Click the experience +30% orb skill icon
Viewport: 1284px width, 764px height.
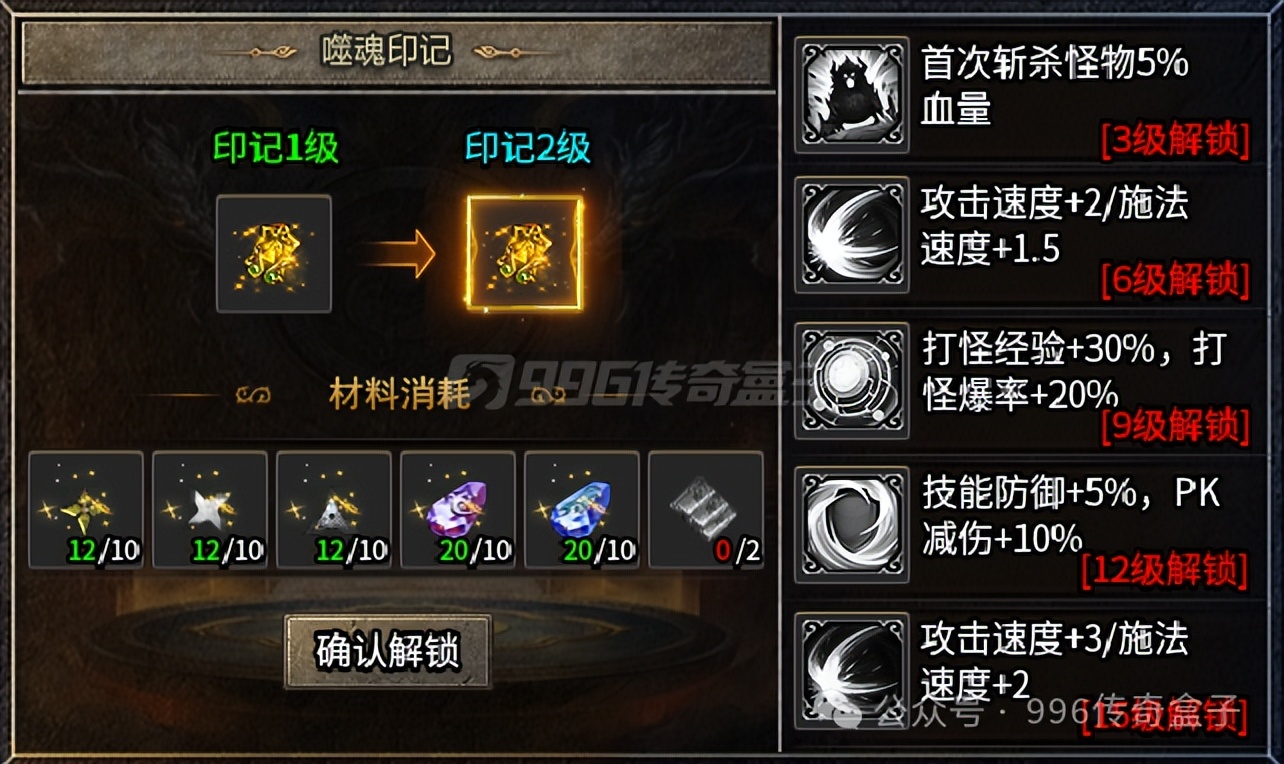tap(852, 381)
